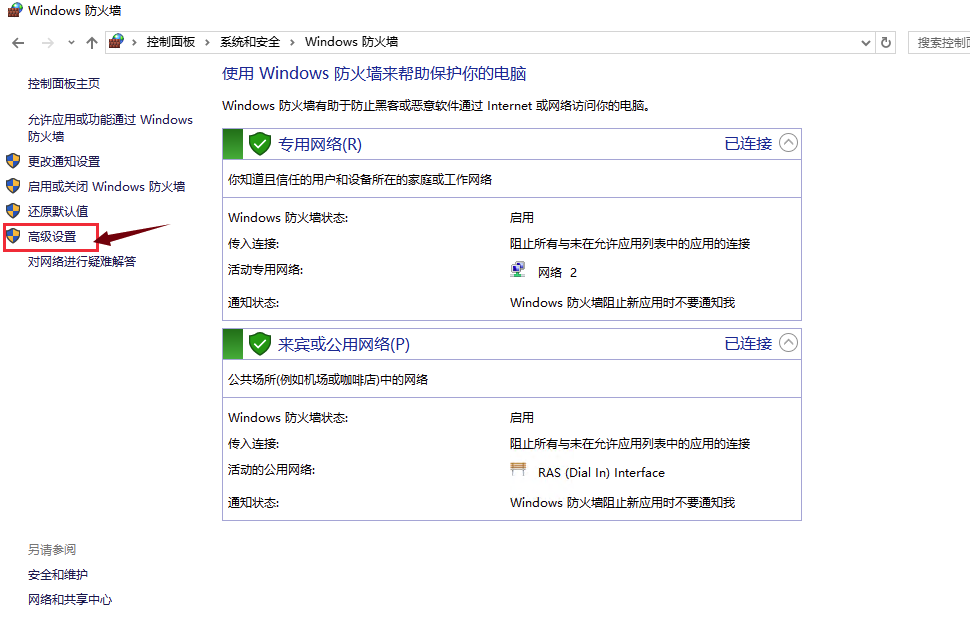The height and width of the screenshot is (625, 970).
Task: Click the refresh button beside address bar
Action: [x=885, y=42]
